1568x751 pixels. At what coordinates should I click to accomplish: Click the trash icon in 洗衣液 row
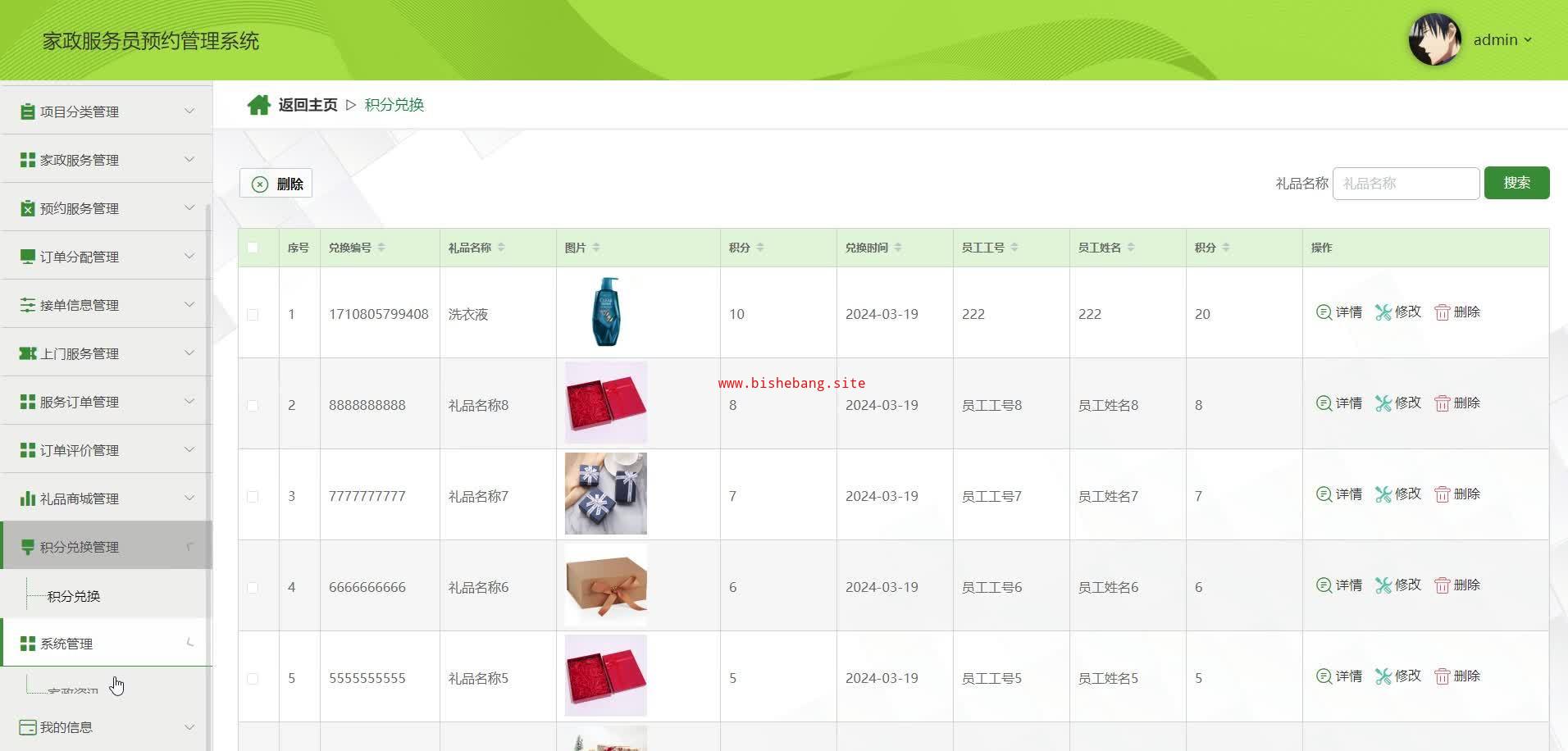[1442, 312]
